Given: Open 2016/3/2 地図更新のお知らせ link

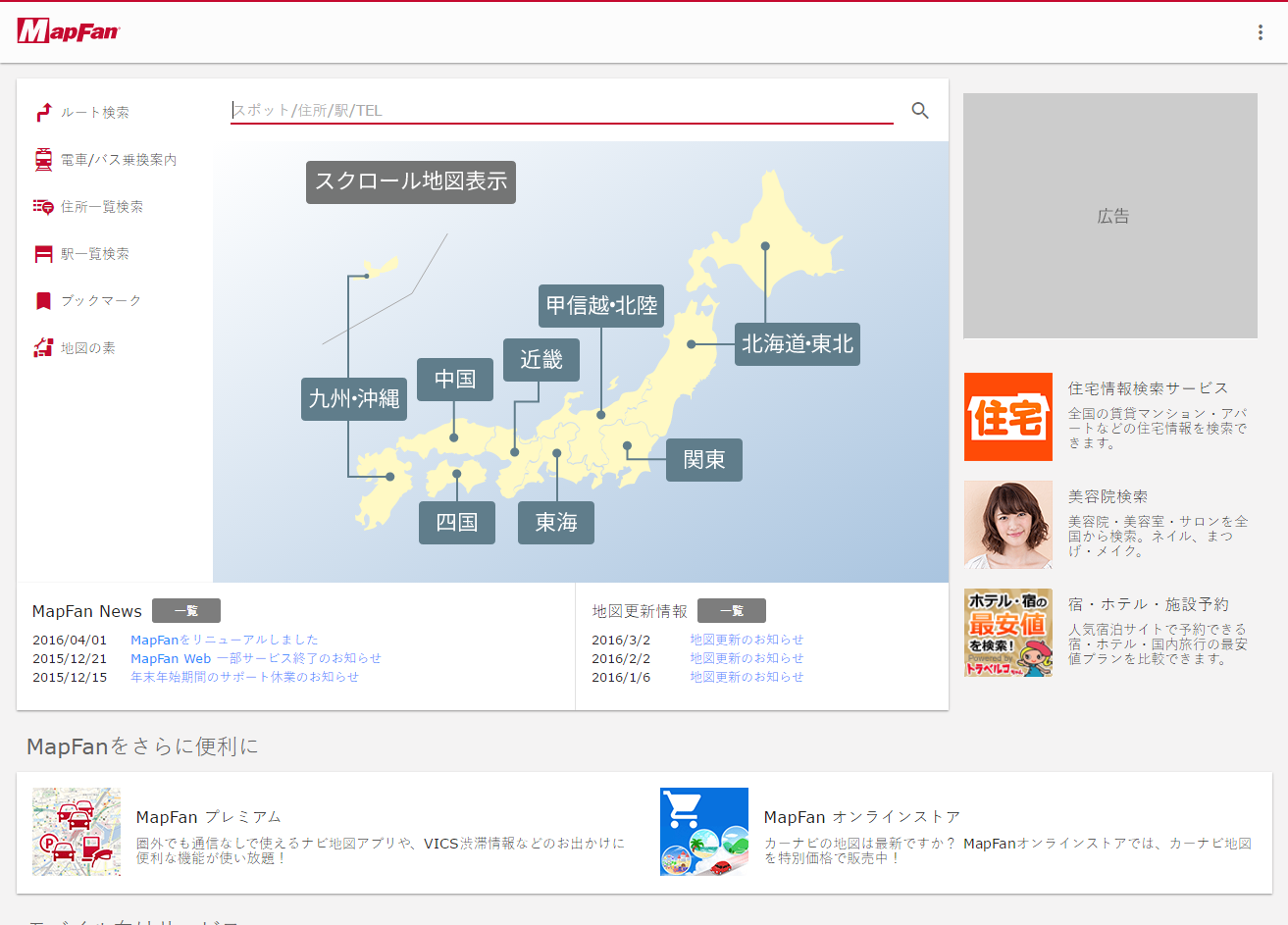Looking at the screenshot, I should pyautogui.click(x=747, y=640).
